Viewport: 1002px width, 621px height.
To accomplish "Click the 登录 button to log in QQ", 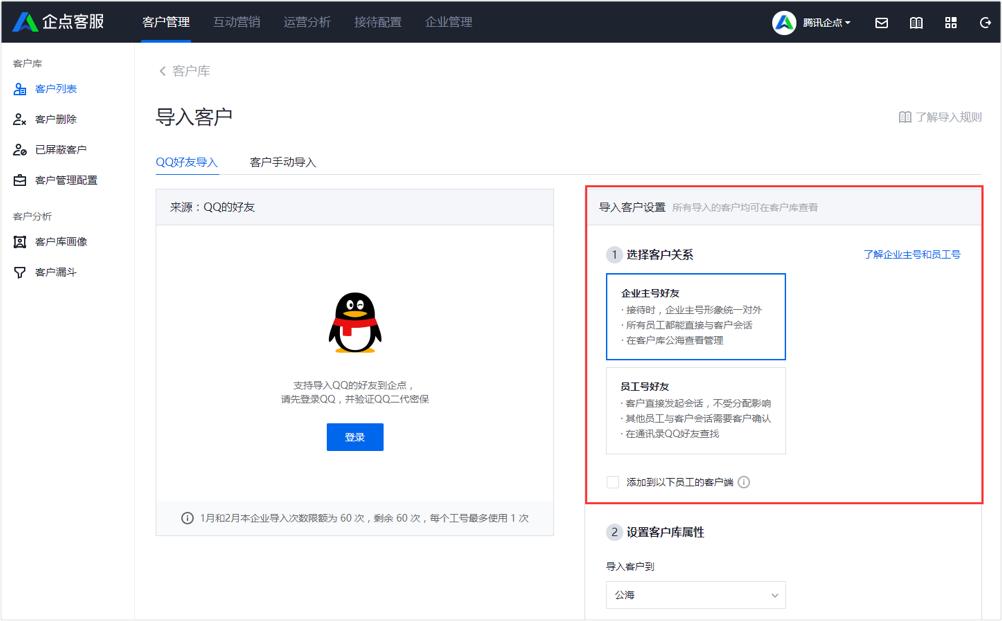I will coord(354,437).
